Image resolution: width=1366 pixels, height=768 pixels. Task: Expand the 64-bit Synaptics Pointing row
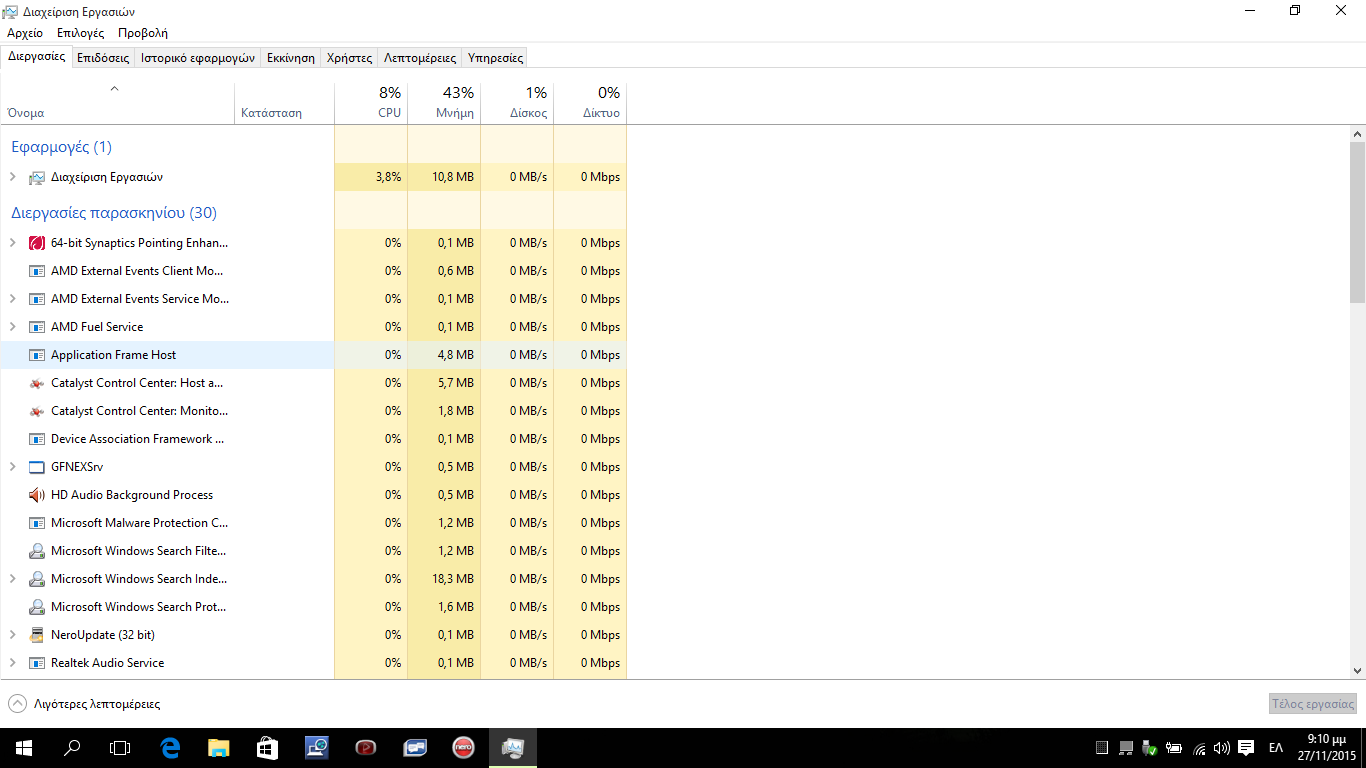coord(12,243)
